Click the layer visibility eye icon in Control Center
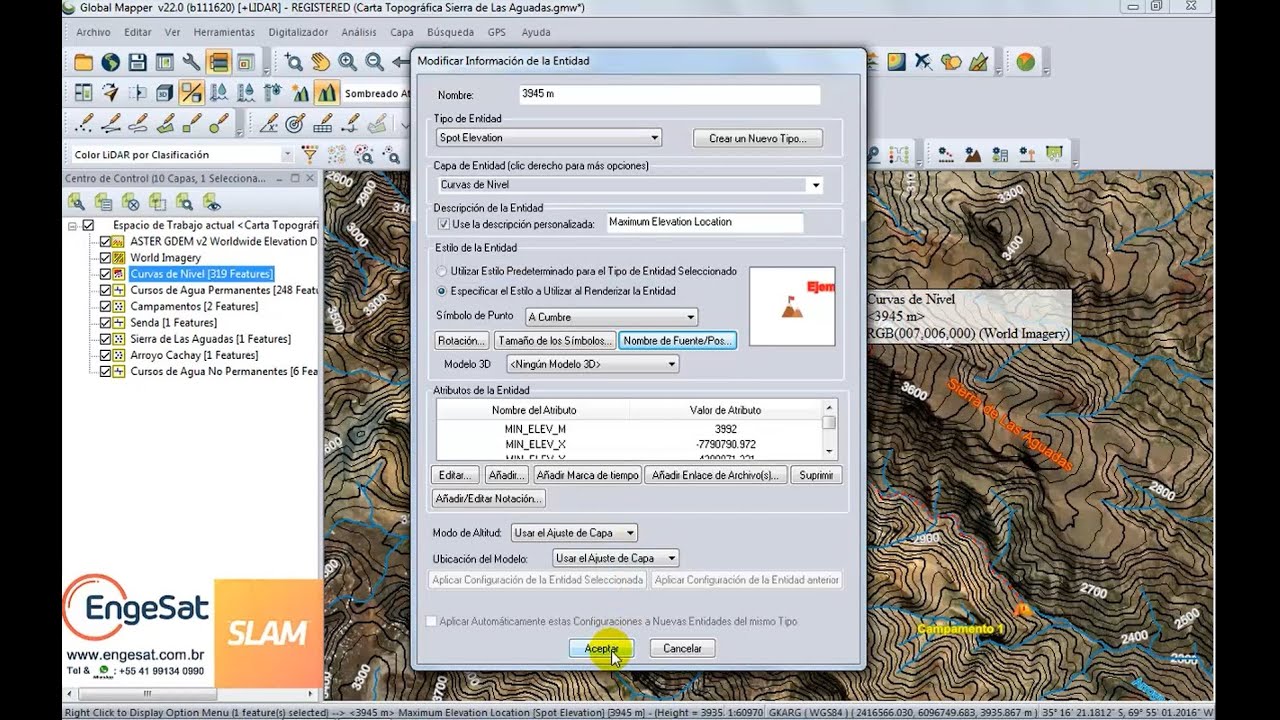Image resolution: width=1280 pixels, height=720 pixels. click(x=211, y=202)
